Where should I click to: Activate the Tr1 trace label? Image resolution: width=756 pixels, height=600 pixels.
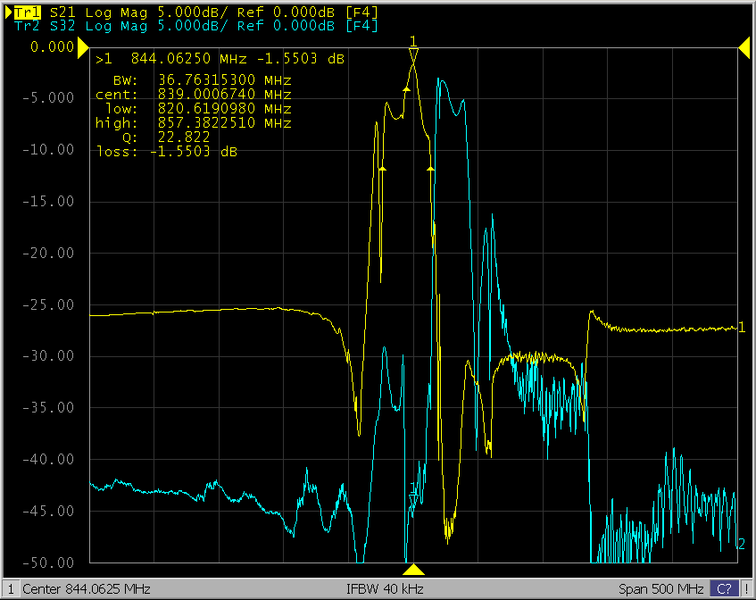pyautogui.click(x=26, y=11)
